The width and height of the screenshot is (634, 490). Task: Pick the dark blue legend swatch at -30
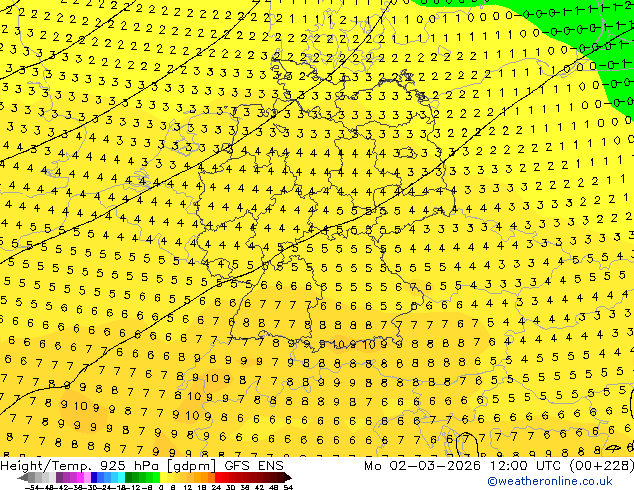[94, 477]
